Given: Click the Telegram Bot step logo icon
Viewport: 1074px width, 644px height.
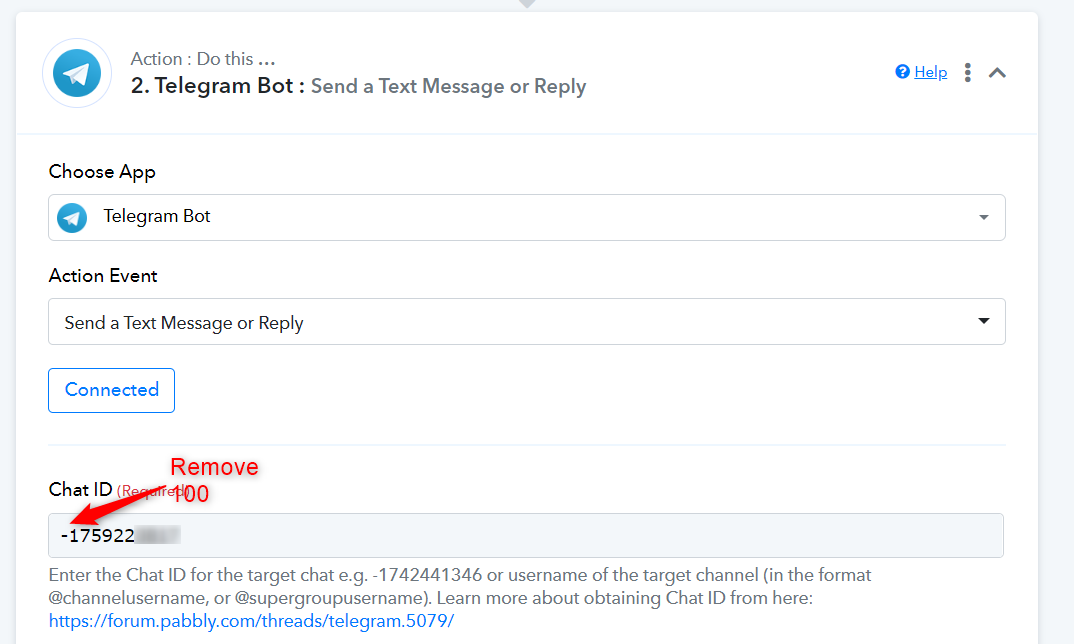Looking at the screenshot, I should [77, 73].
